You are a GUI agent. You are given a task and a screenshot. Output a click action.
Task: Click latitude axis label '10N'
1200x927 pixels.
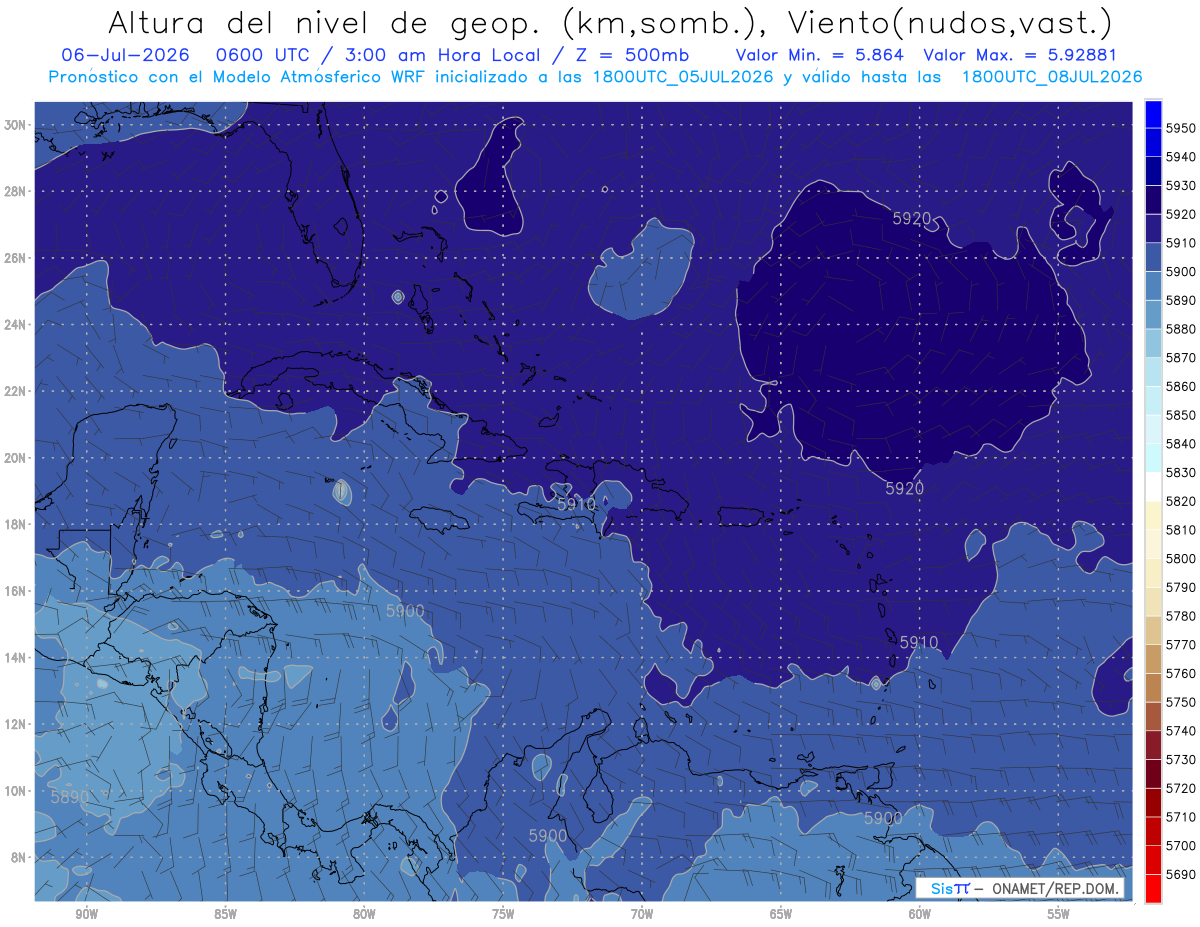pyautogui.click(x=14, y=791)
